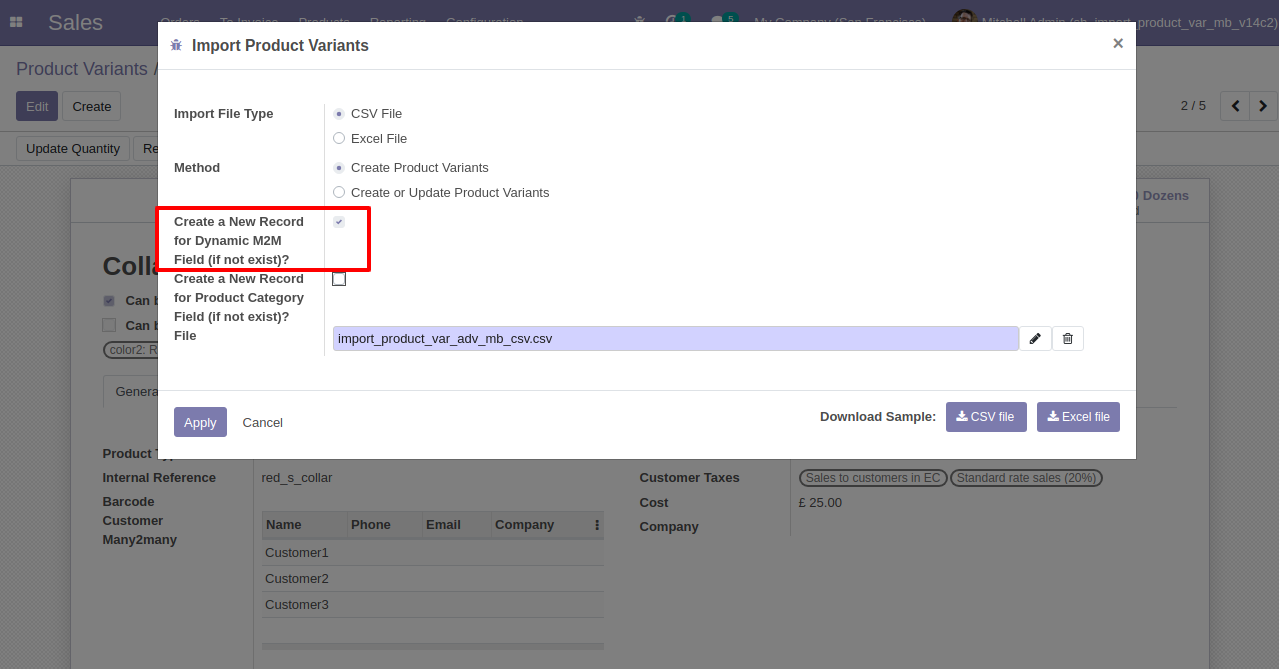Go to next record arrow
Viewport: 1279px width, 669px height.
pyautogui.click(x=1263, y=105)
